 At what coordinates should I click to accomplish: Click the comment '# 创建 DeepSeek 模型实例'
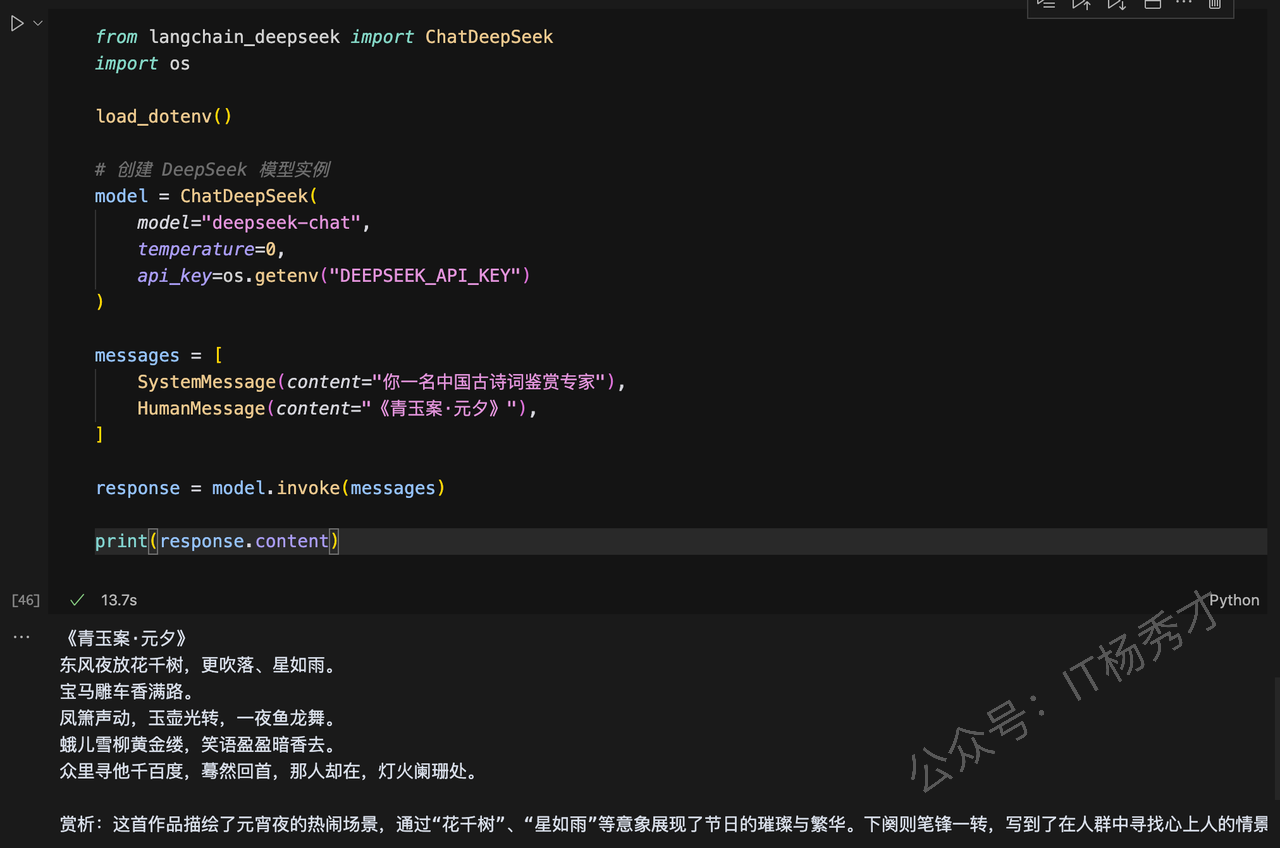[212, 170]
